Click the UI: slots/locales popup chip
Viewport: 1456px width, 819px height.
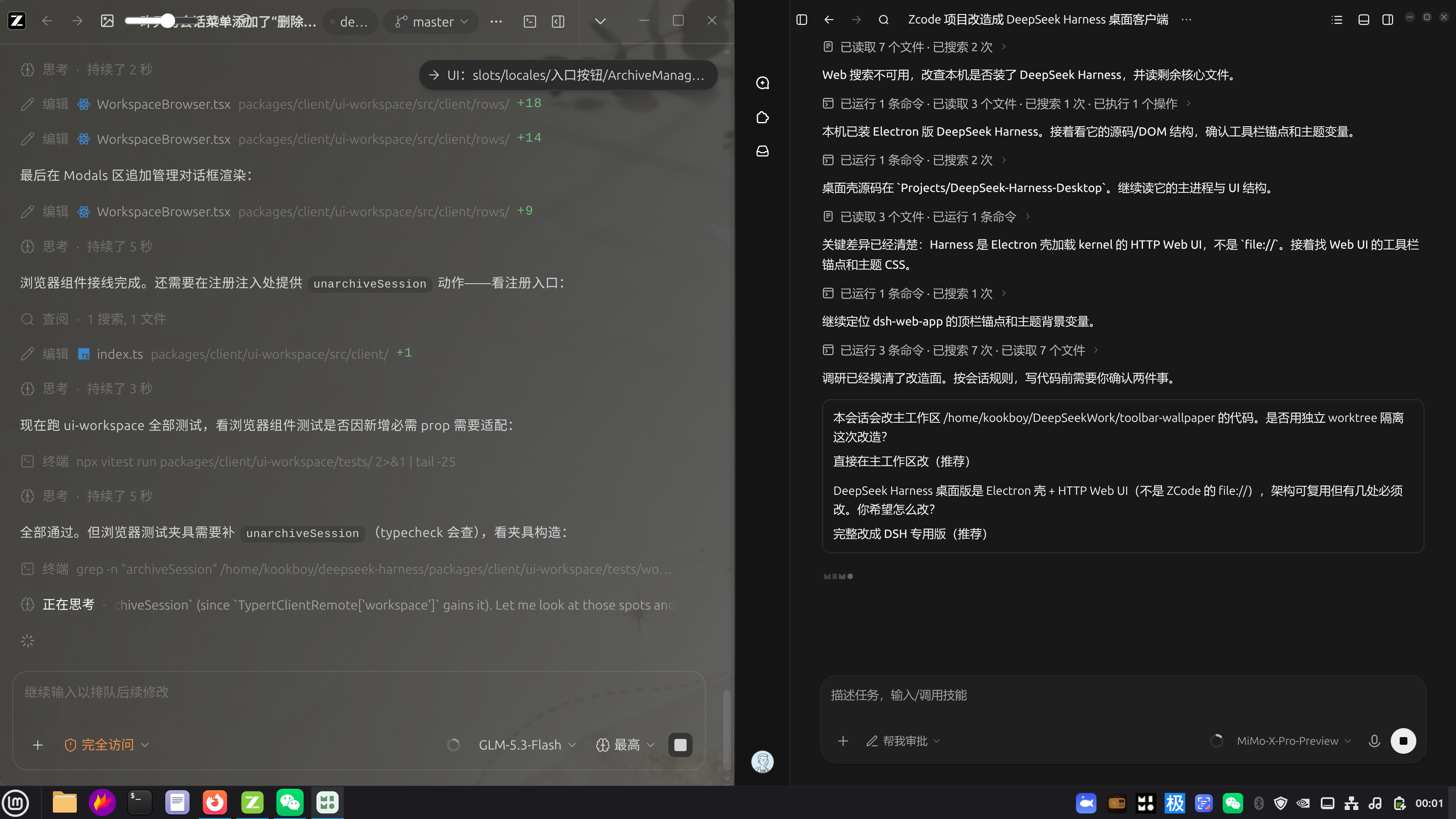point(568,75)
